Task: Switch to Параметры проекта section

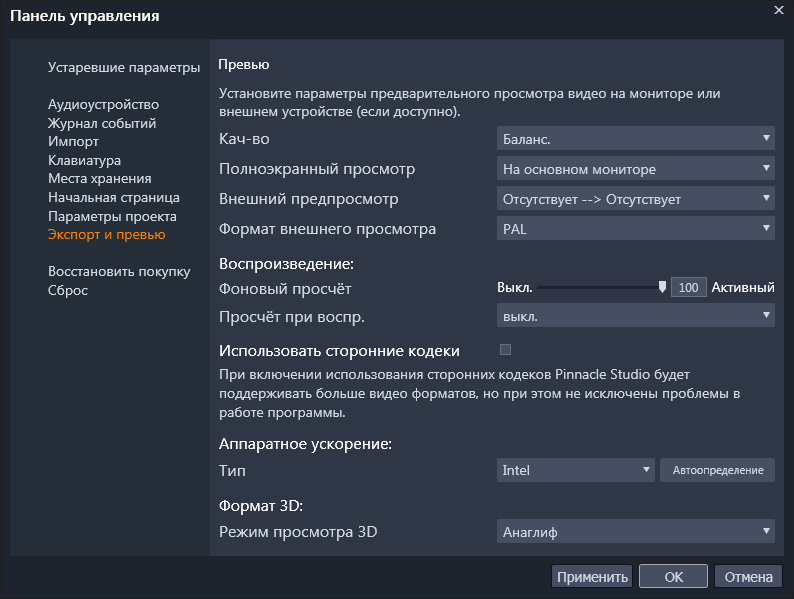Action: (x=112, y=216)
